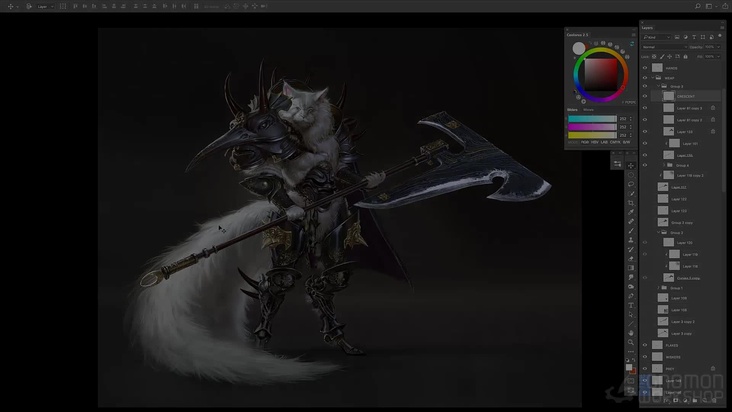Screen dimensions: 732x412
Task: Open the Auto-Select Layer dropdown in options bar
Action: point(45,6)
